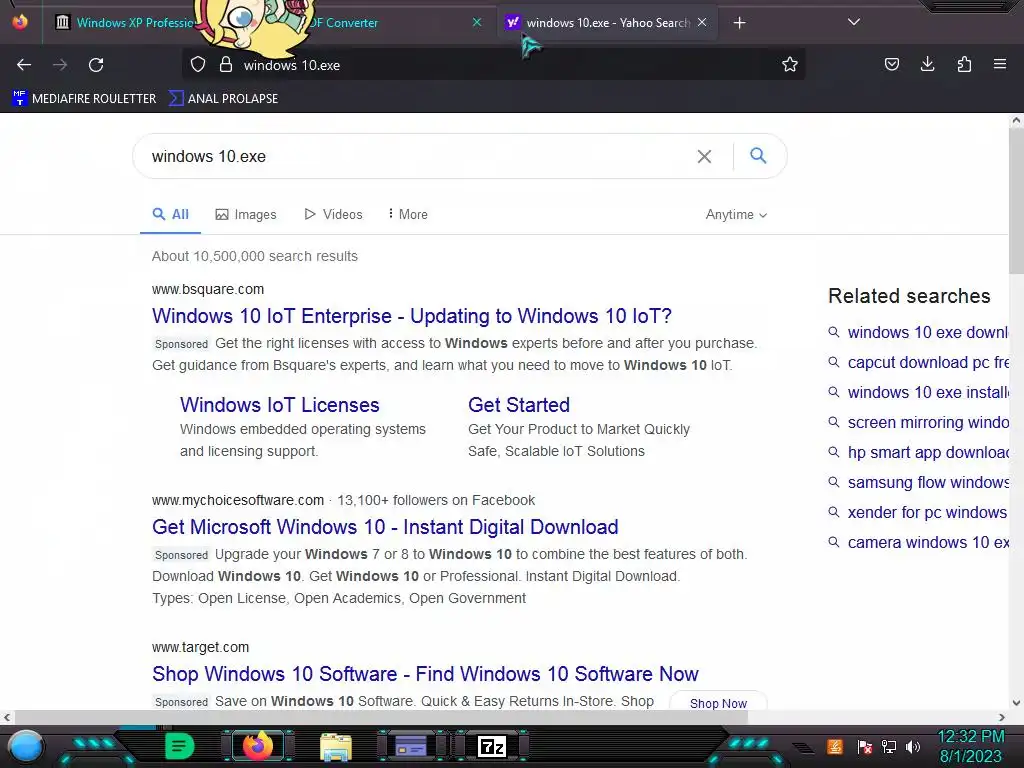Open the Firefox hamburger application menu
This screenshot has width=1024, height=768.
pyautogui.click(x=1000, y=65)
